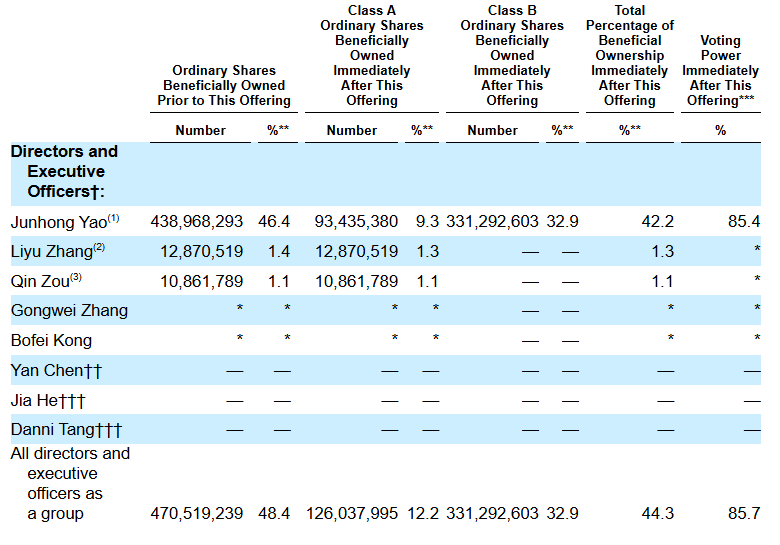Click the Directors and Executive Officers heading

click(x=64, y=171)
